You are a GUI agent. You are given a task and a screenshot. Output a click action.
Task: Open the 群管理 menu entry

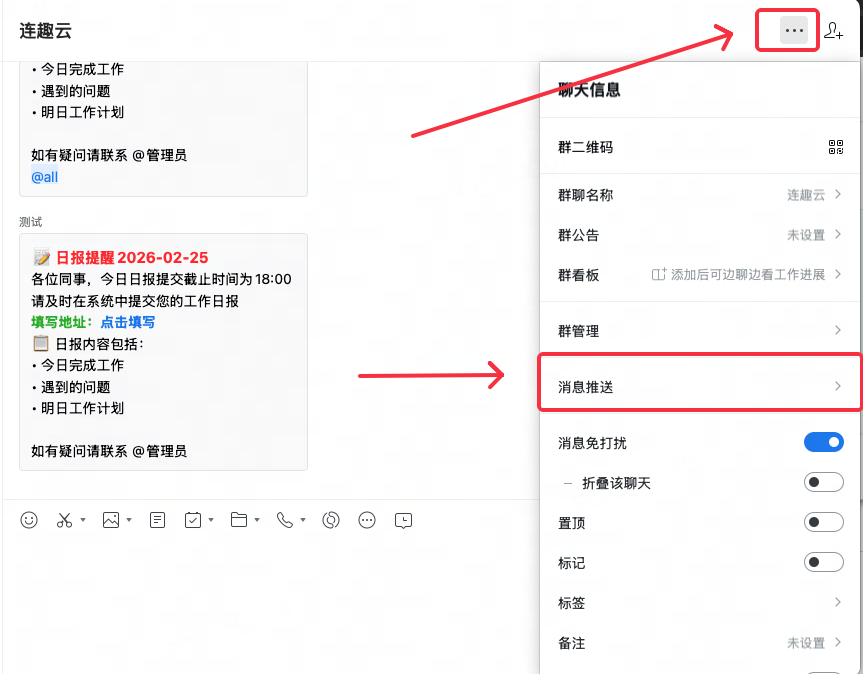[699, 330]
